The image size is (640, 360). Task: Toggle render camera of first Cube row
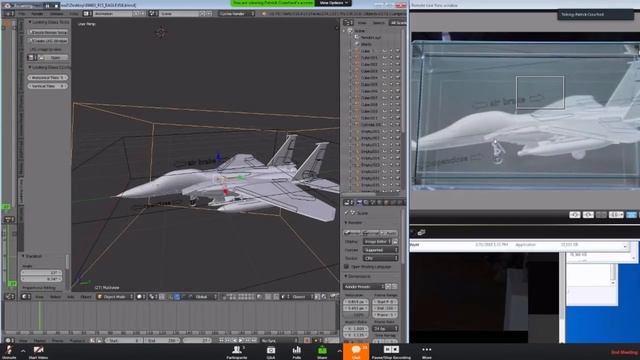tap(397, 51)
